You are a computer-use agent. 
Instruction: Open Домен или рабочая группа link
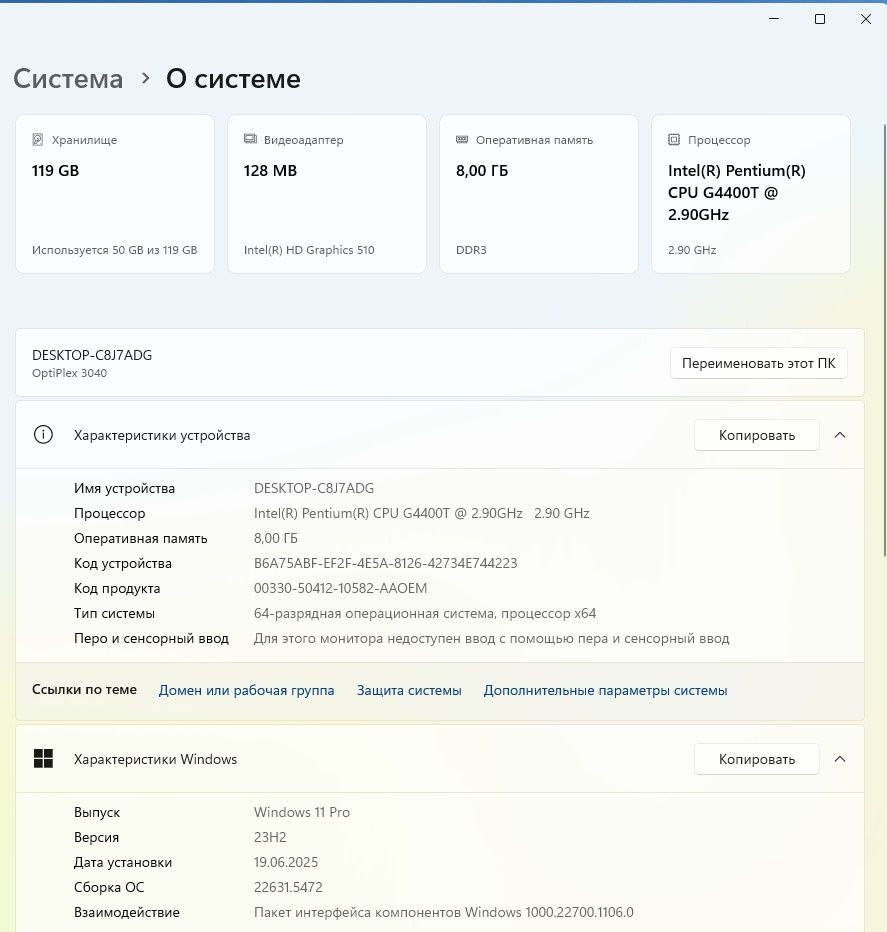point(246,690)
